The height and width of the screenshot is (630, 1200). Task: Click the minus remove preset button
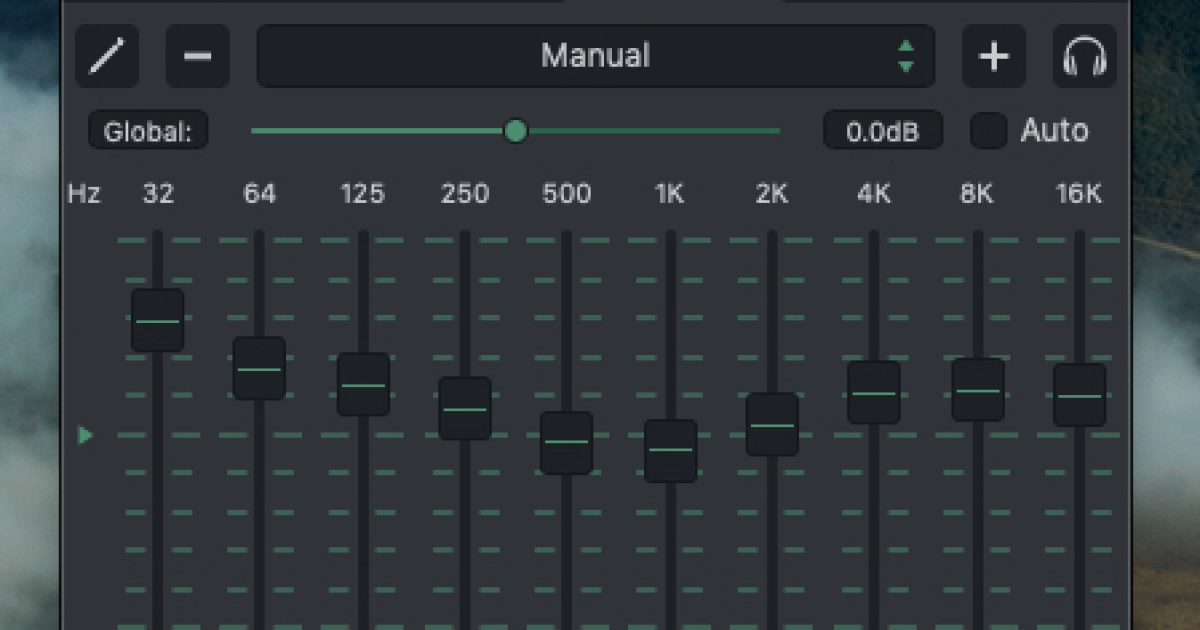(198, 56)
